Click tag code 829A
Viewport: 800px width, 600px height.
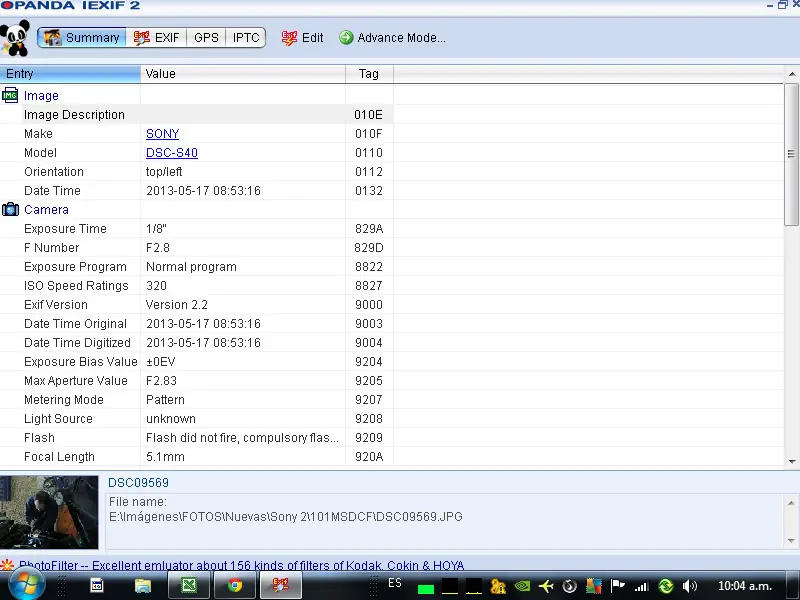(x=369, y=229)
